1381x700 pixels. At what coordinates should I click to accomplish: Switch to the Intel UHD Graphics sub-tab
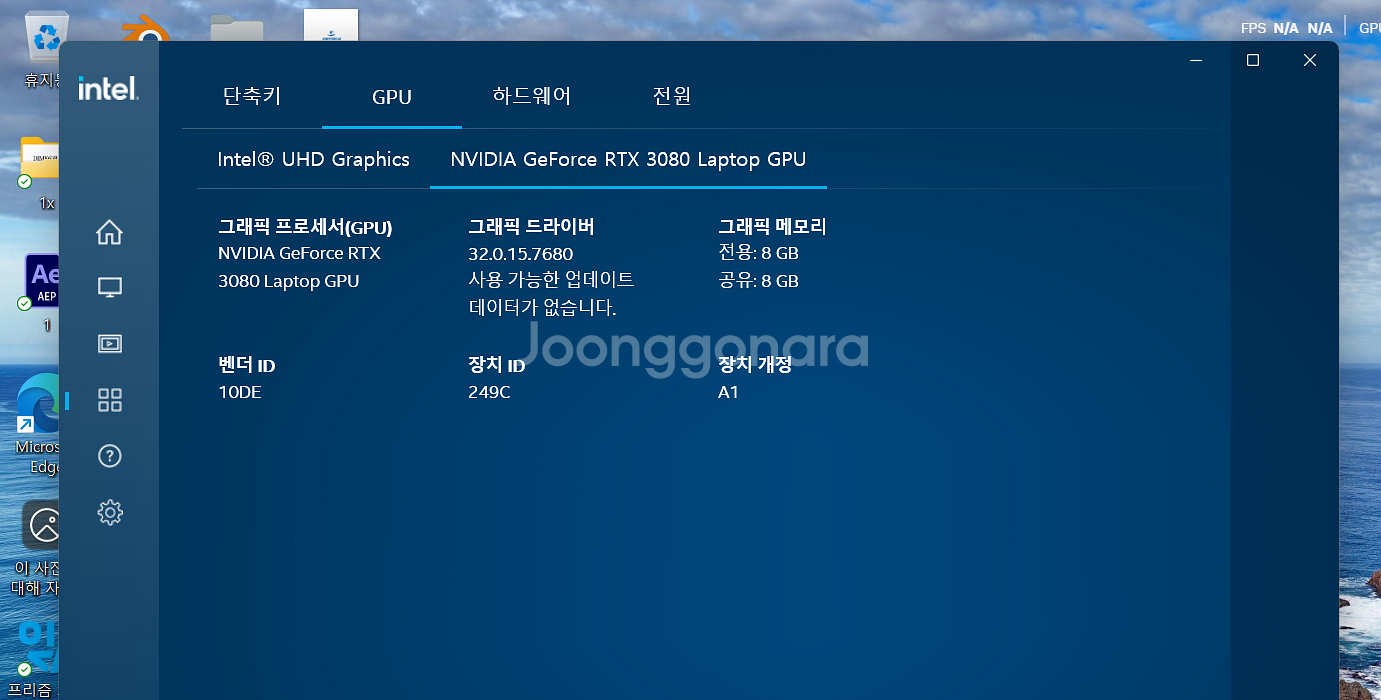(x=313, y=159)
